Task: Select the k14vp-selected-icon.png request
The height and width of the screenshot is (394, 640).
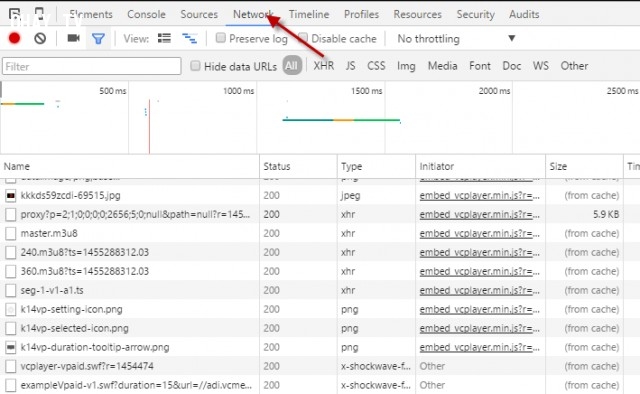Action: (x=74, y=329)
